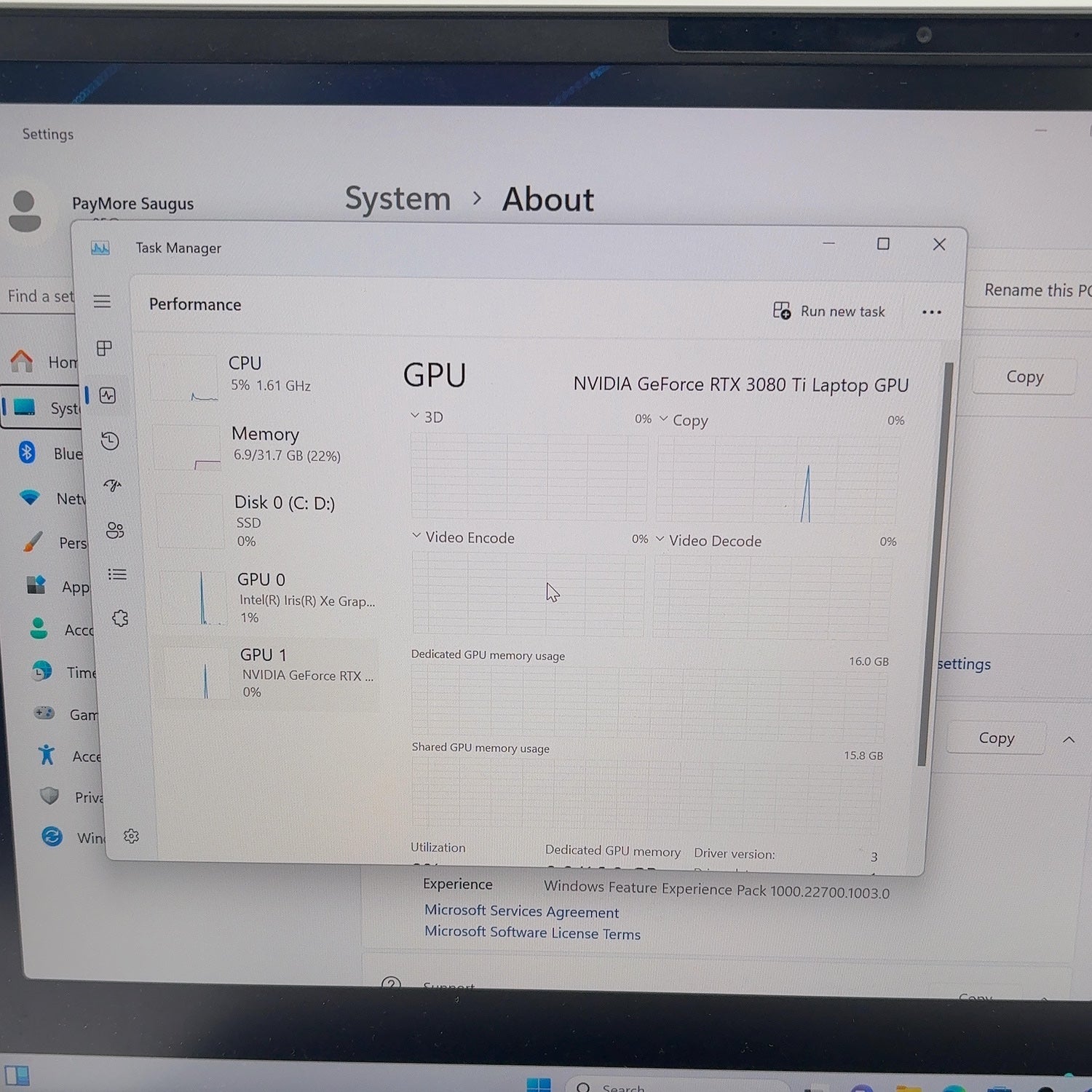This screenshot has width=1092, height=1092.
Task: Click the 16.0 GB dedicated memory value
Action: point(869,661)
